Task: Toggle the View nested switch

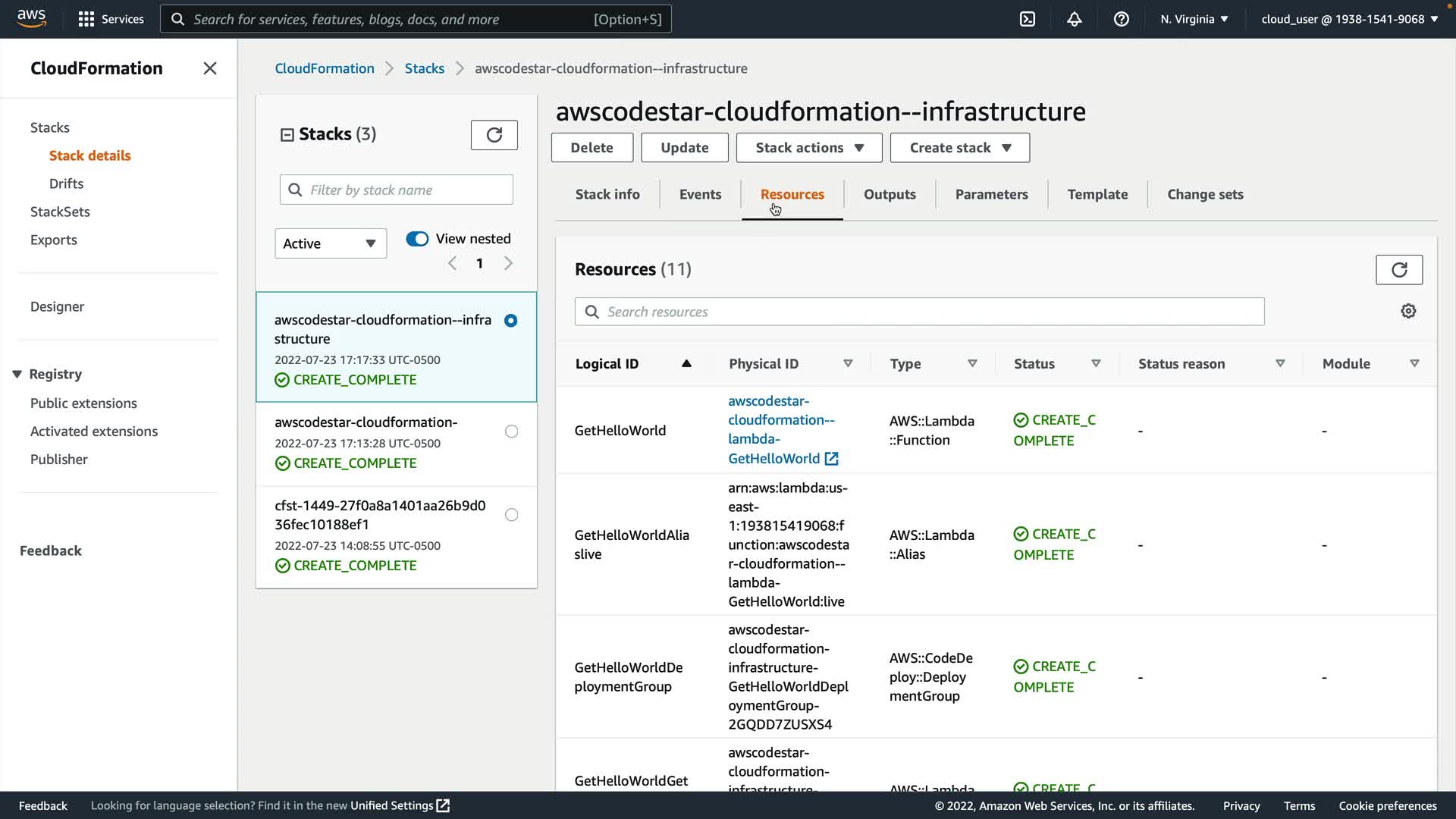Action: point(417,239)
